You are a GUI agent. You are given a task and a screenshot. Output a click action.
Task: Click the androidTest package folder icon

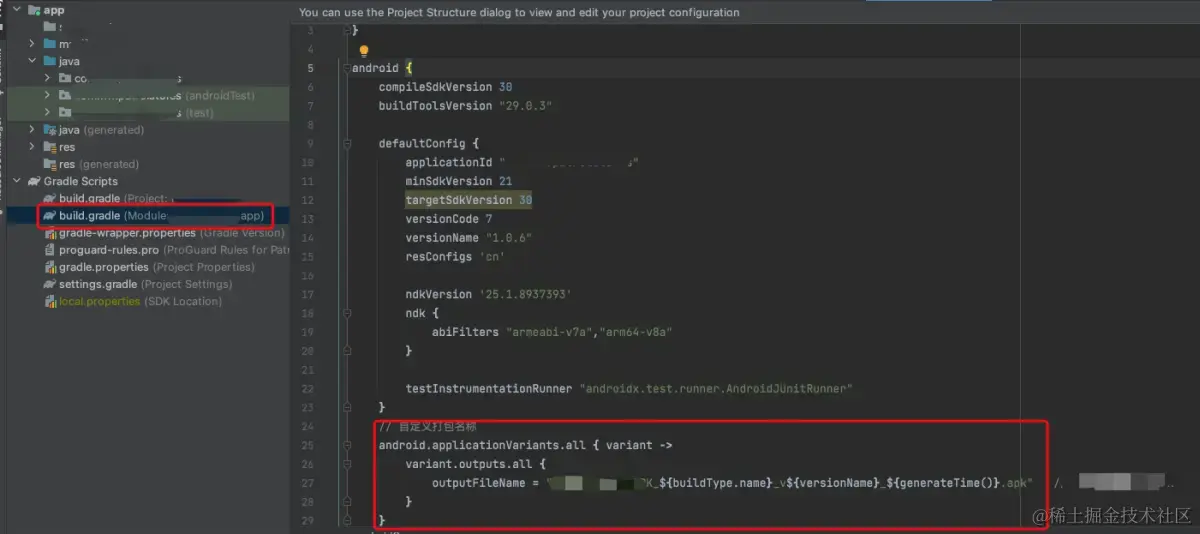65,95
